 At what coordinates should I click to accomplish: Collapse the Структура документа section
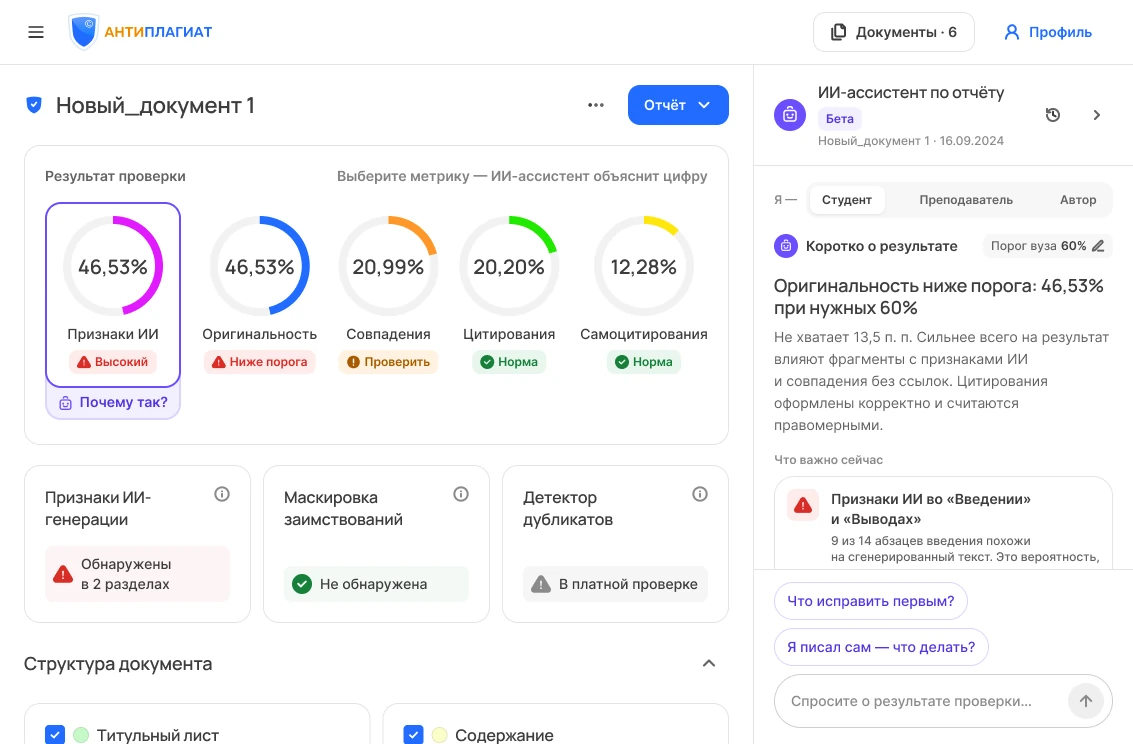point(709,663)
